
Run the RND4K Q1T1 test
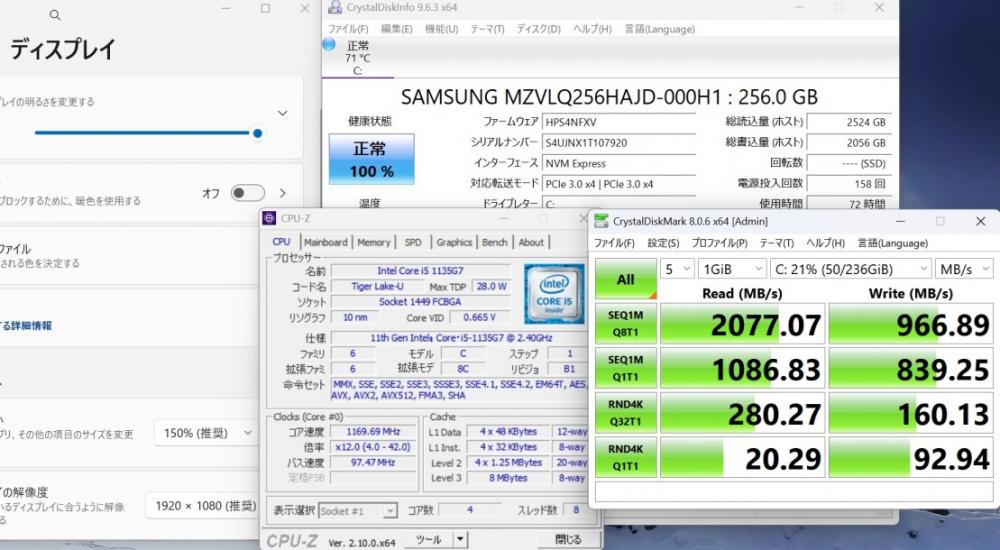626,457
